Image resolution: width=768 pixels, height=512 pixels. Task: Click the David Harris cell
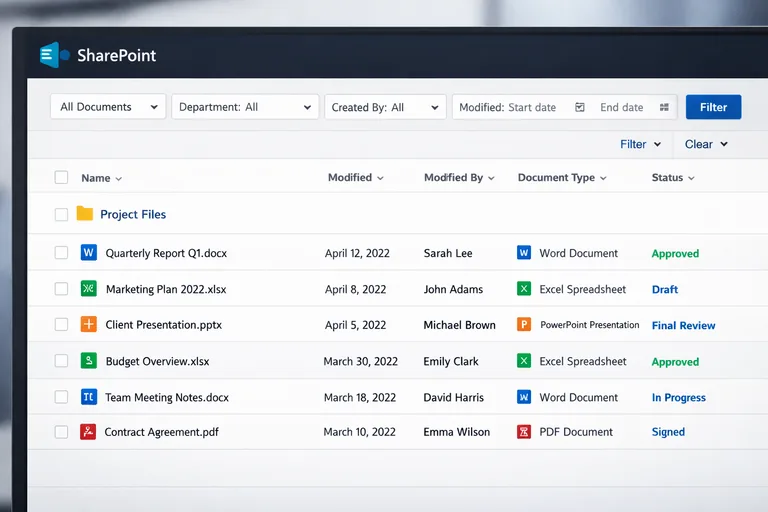[454, 397]
